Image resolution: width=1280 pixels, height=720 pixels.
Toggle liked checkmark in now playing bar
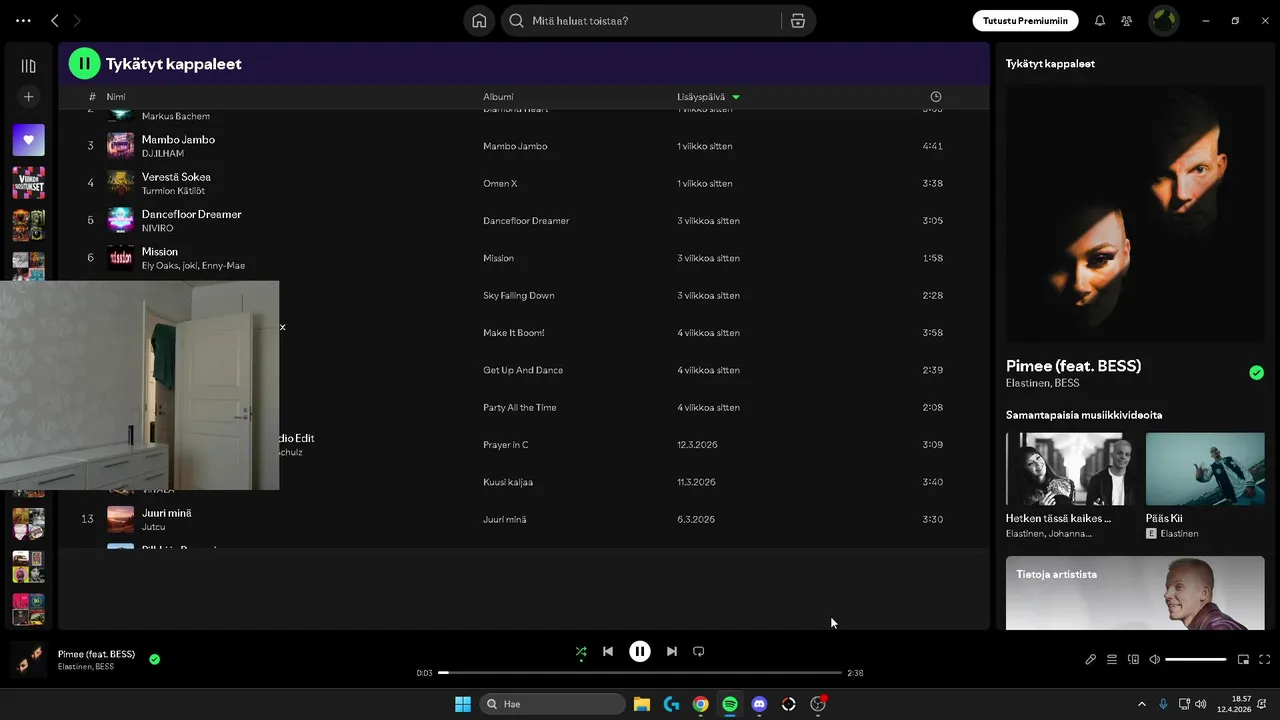point(154,659)
